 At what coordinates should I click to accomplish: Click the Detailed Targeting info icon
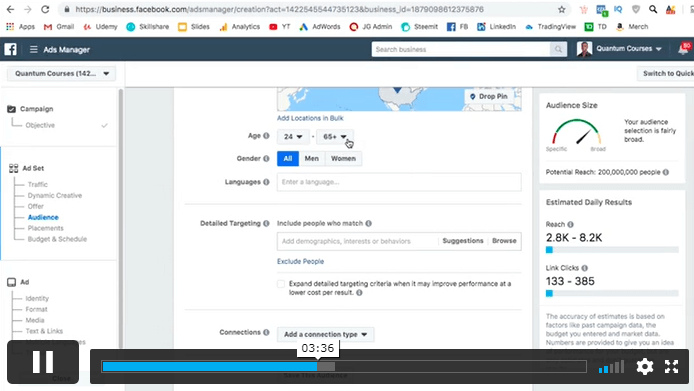click(266, 224)
